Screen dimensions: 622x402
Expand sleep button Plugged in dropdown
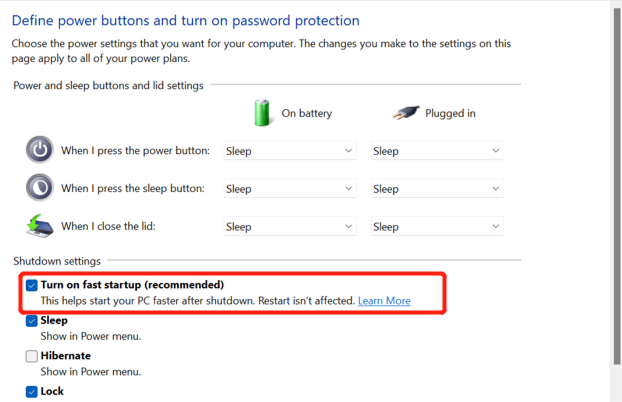pos(436,189)
